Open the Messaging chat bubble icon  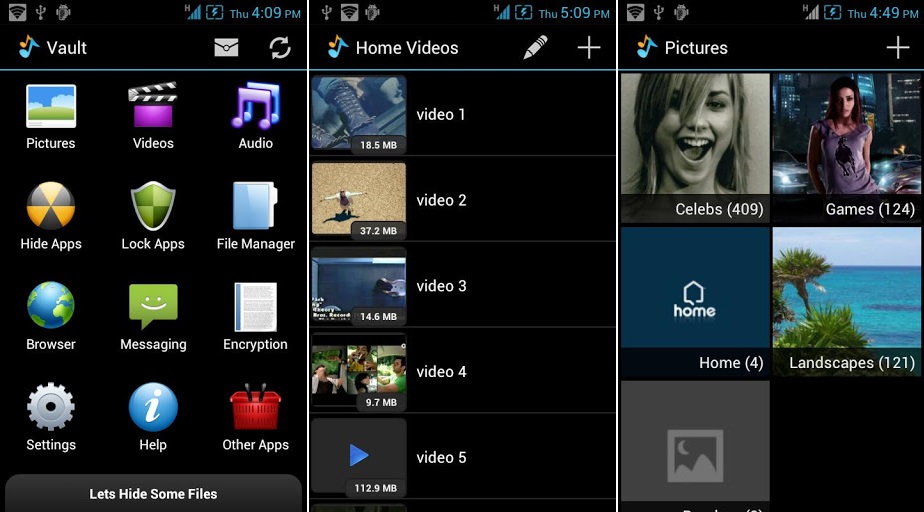click(x=153, y=306)
